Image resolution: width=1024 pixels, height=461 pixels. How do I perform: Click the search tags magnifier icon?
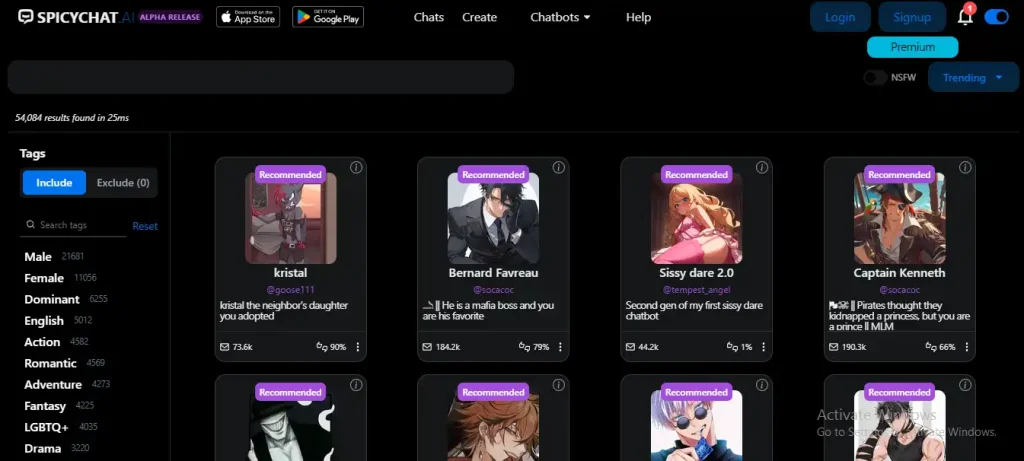pyautogui.click(x=30, y=225)
